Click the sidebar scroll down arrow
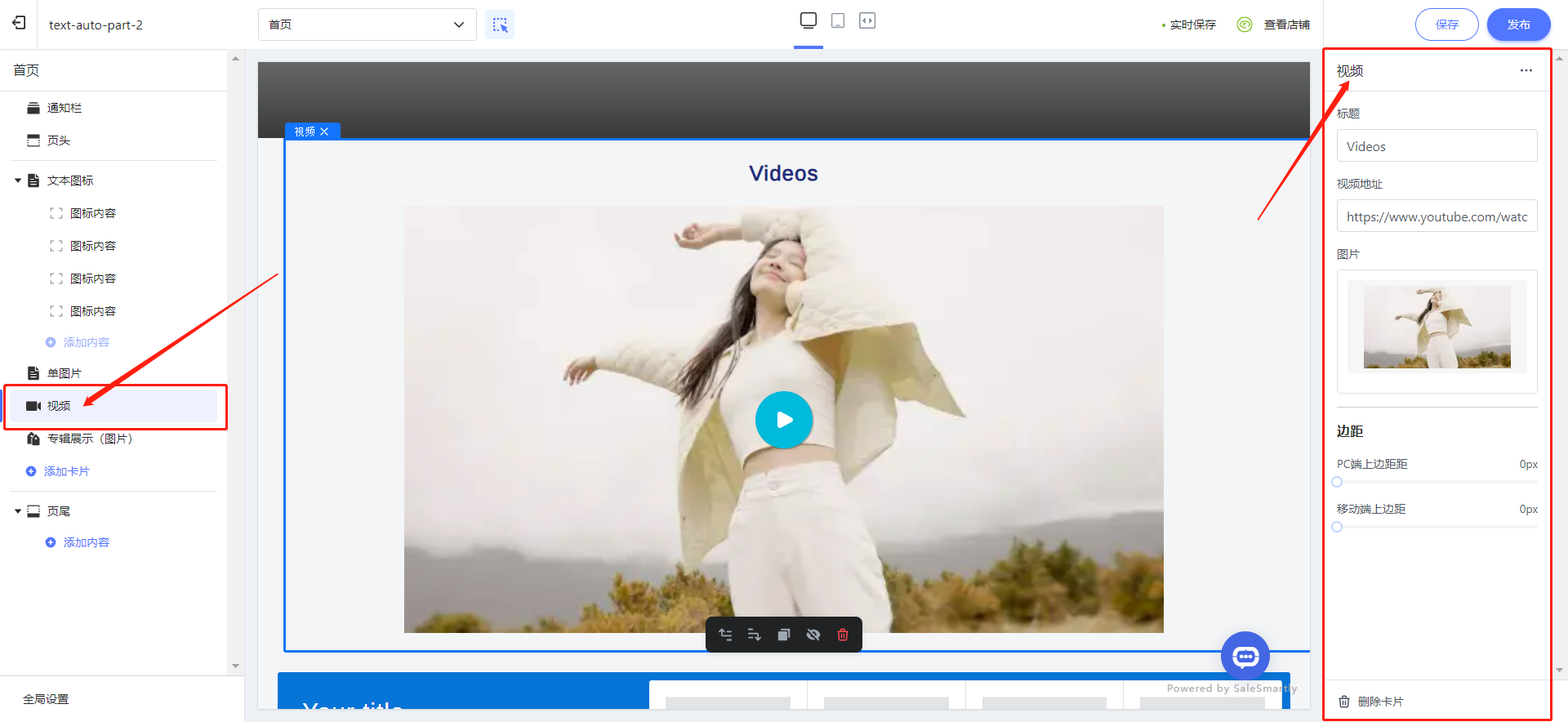This screenshot has height=722, width=1568. [x=235, y=666]
